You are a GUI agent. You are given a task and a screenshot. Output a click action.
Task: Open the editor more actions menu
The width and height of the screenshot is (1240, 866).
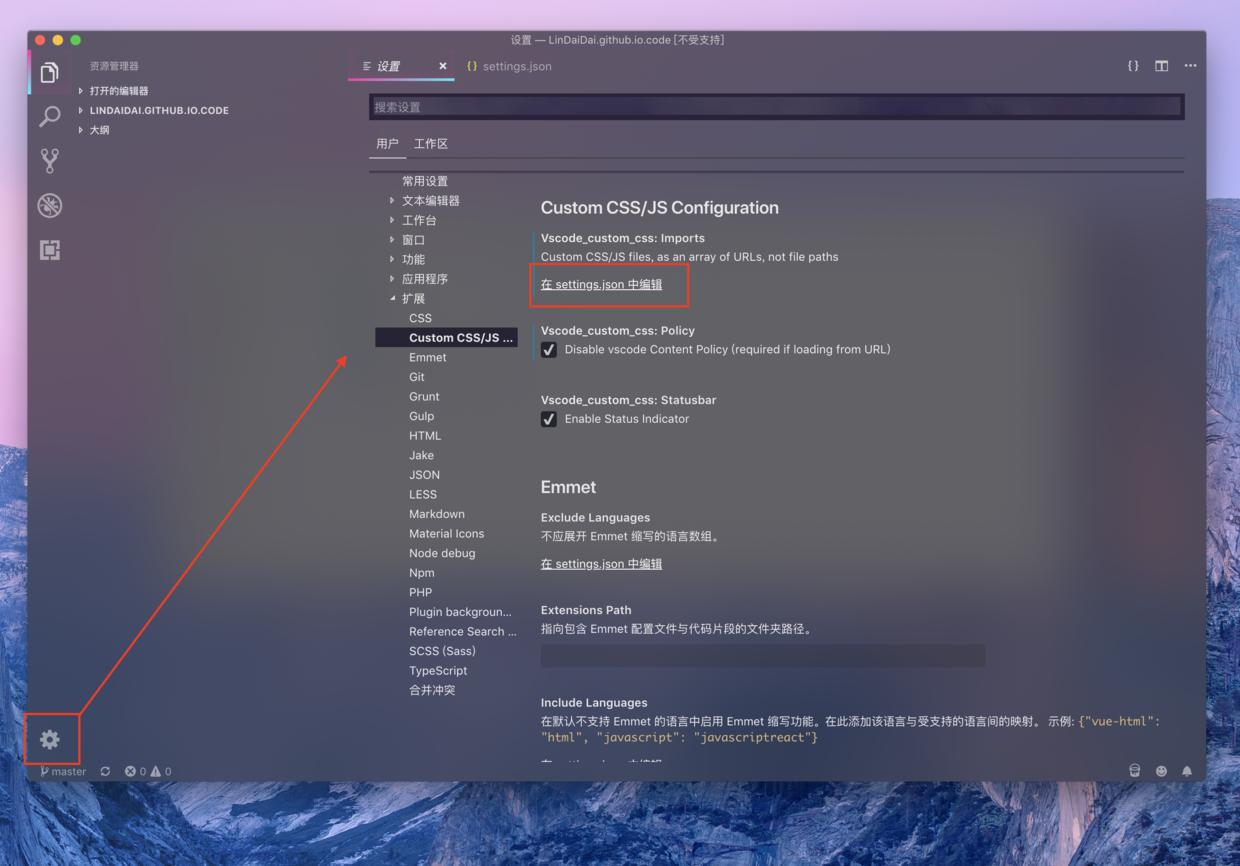tap(1190, 66)
